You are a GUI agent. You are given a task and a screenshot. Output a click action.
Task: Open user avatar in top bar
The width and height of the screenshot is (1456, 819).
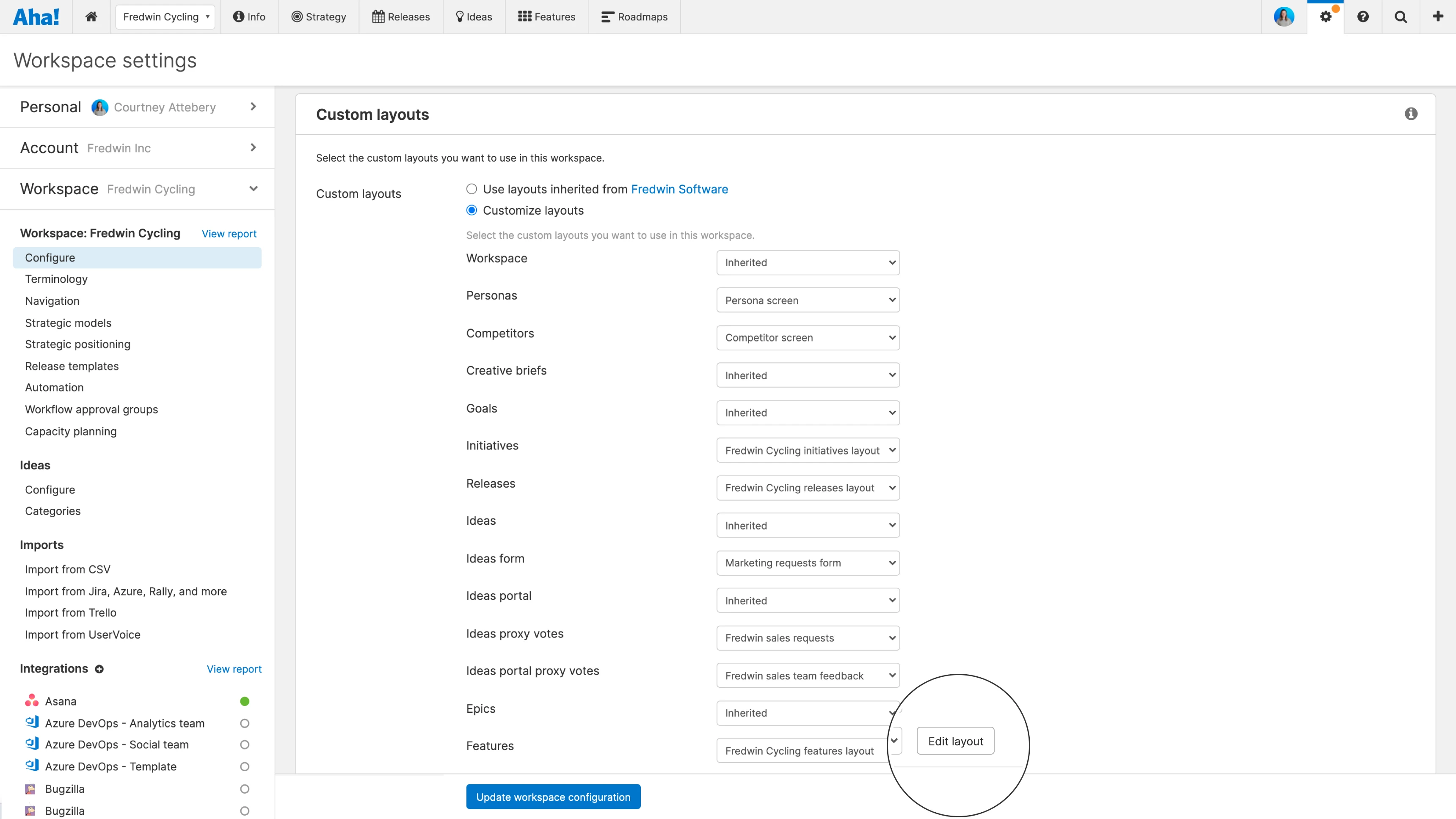pos(1284,17)
